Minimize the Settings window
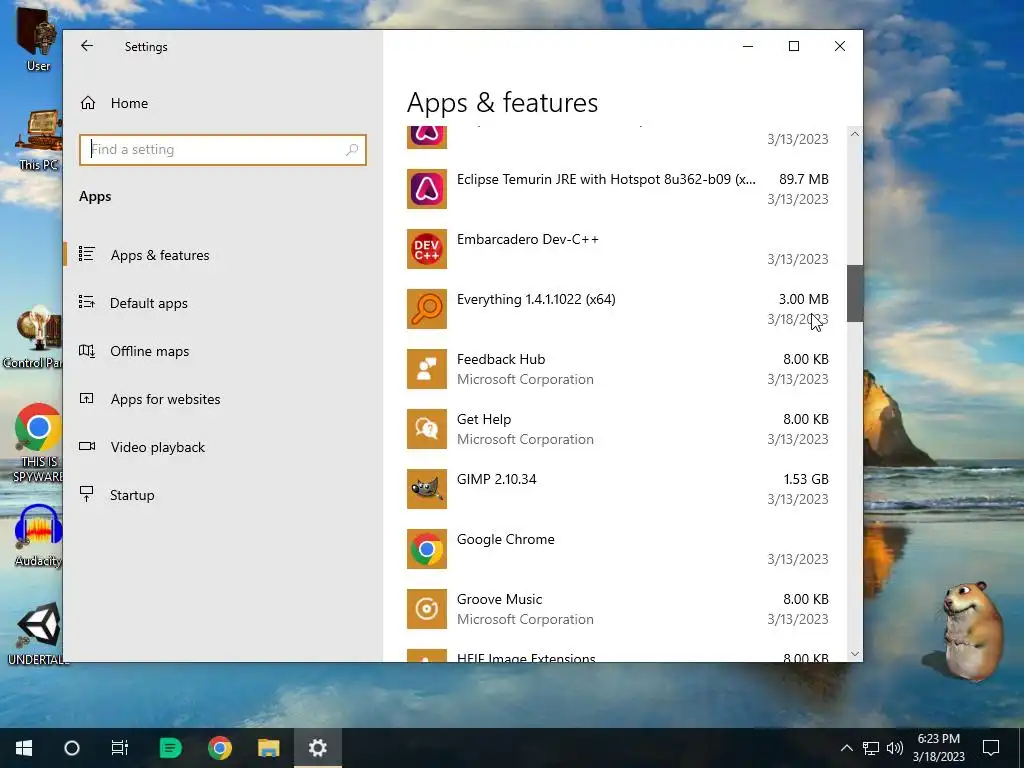The width and height of the screenshot is (1024, 768). tap(748, 46)
